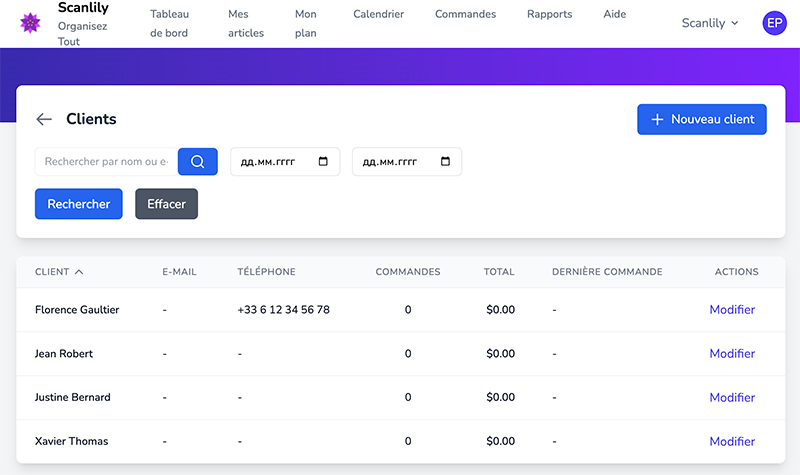This screenshot has height=475, width=800.
Task: Click $0.00 total in Xavier Thomas row
Action: 501,441
